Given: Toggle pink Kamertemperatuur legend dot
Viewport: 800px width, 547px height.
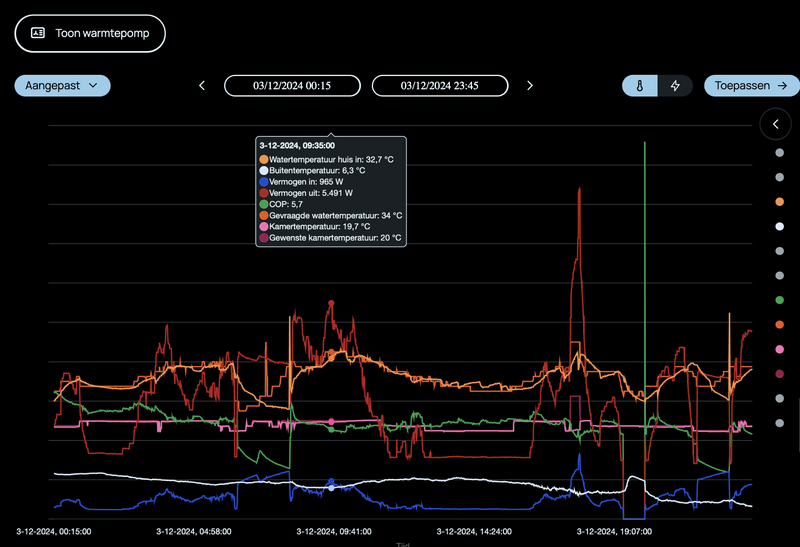Looking at the screenshot, I should 780,349.
